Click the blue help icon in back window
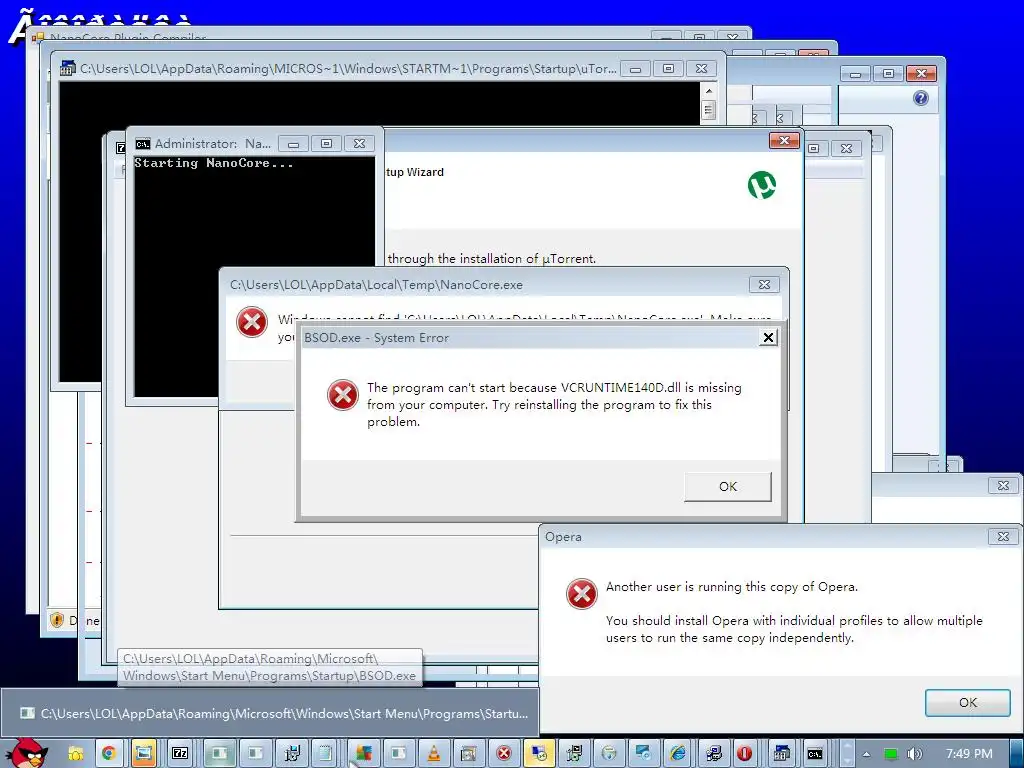 pos(921,98)
